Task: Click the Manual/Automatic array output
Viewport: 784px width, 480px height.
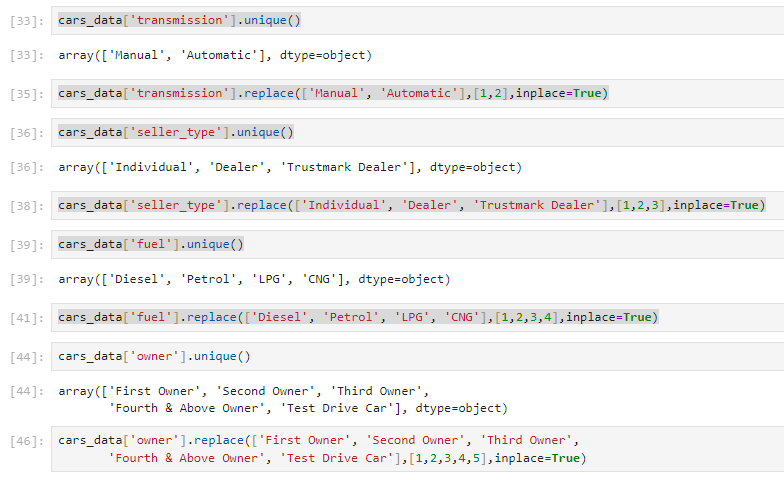Action: coord(214,55)
